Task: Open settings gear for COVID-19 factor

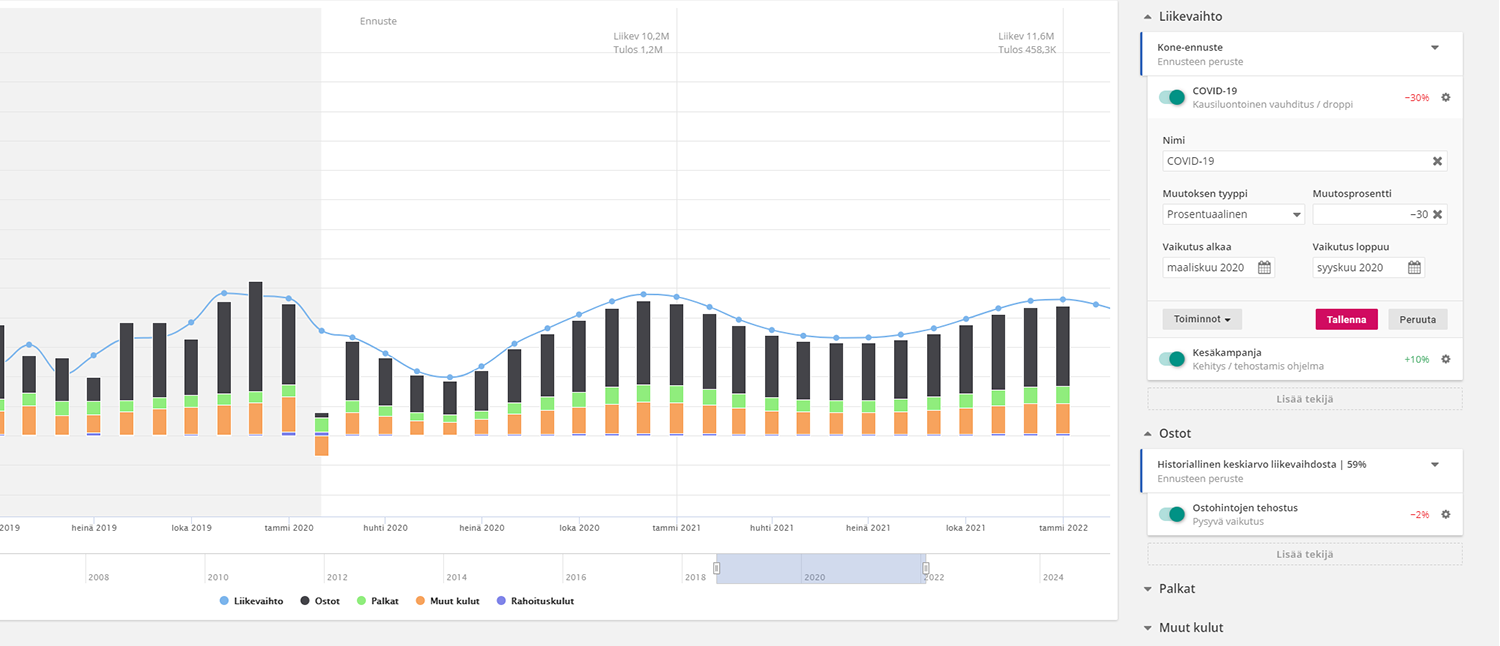Action: [x=1445, y=98]
